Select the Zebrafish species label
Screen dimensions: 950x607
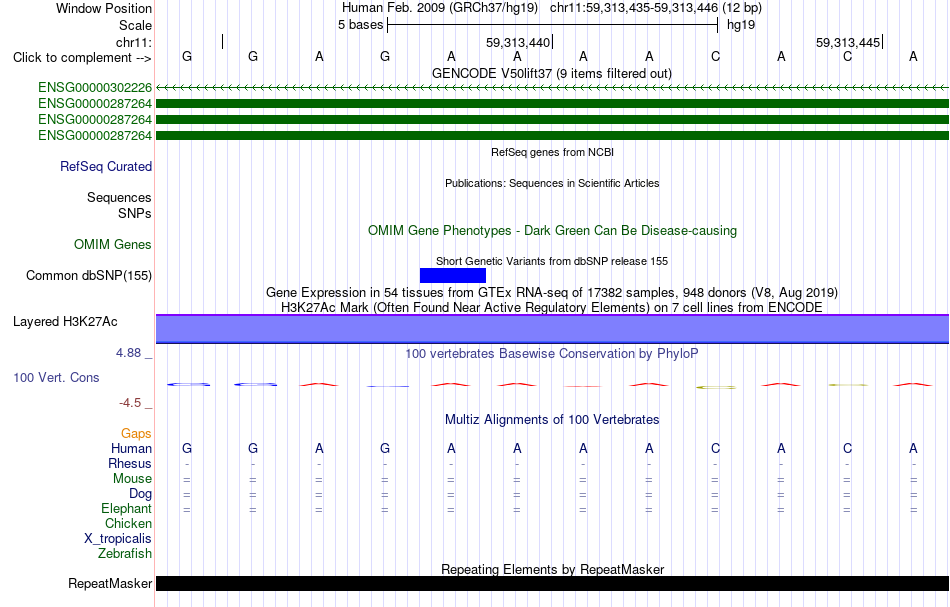point(125,553)
